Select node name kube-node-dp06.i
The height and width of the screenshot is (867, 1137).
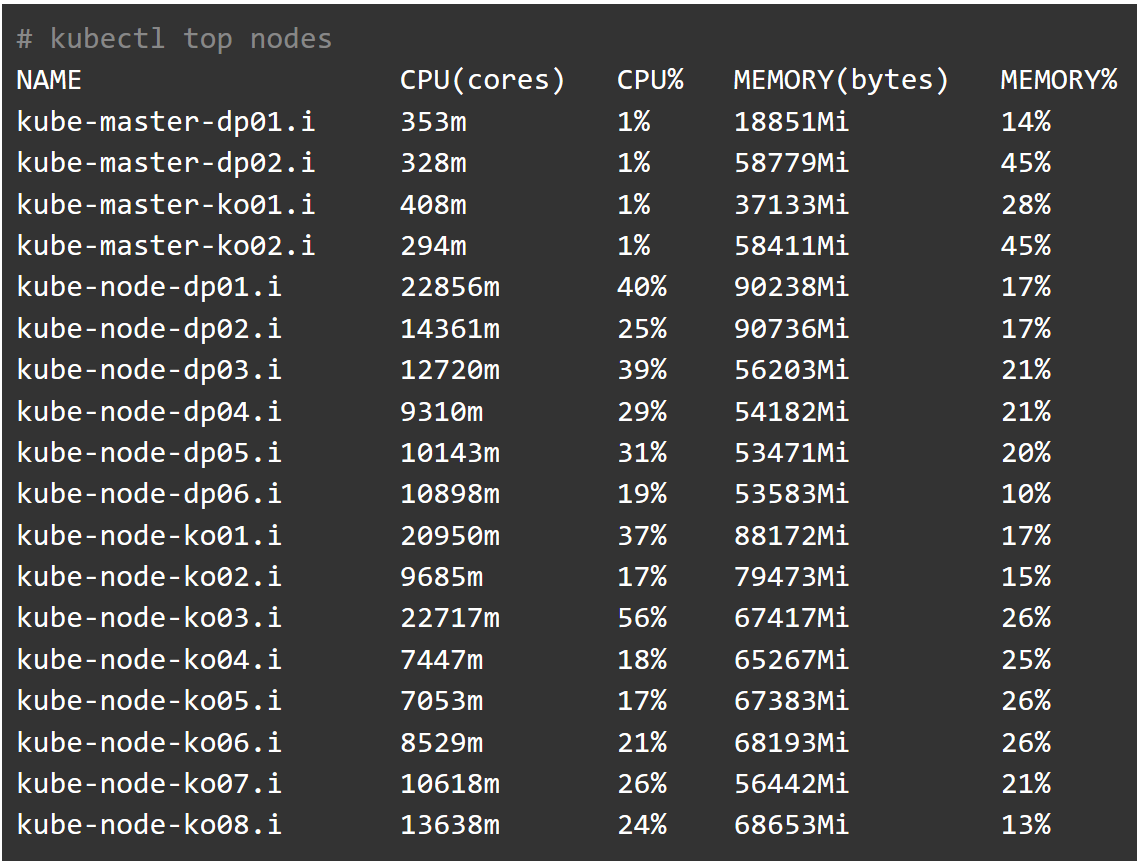[x=149, y=494]
